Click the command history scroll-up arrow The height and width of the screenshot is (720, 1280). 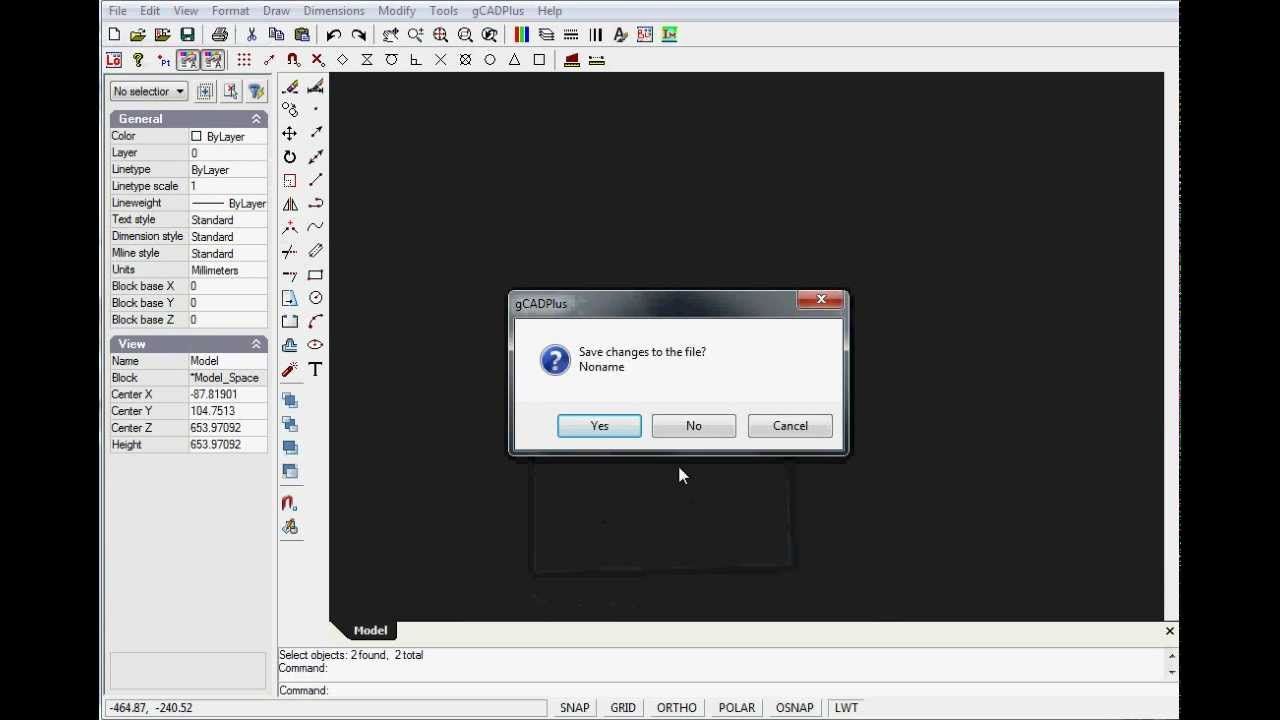[1170, 656]
